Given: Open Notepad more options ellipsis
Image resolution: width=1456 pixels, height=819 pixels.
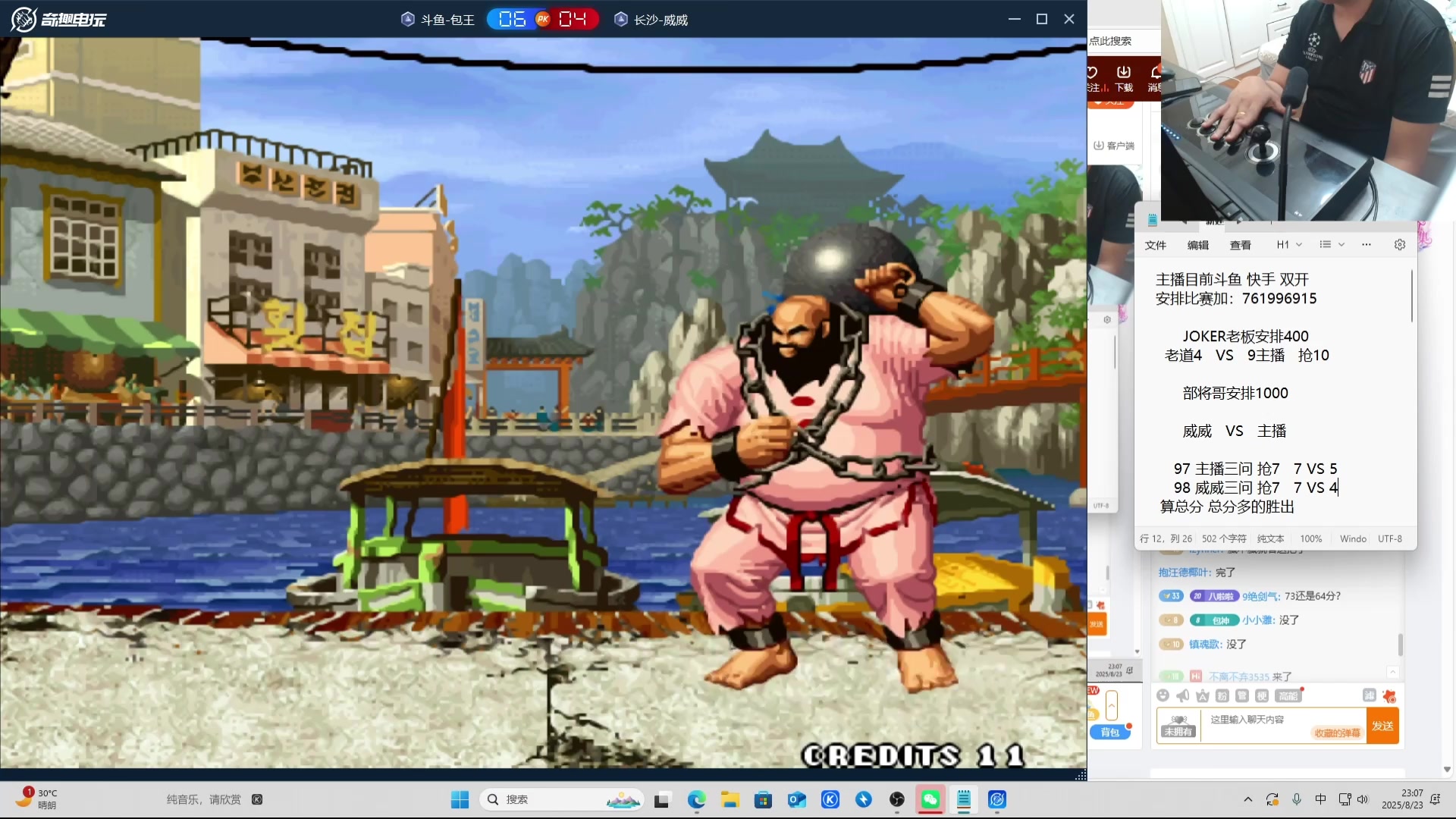Looking at the screenshot, I should click(1367, 244).
